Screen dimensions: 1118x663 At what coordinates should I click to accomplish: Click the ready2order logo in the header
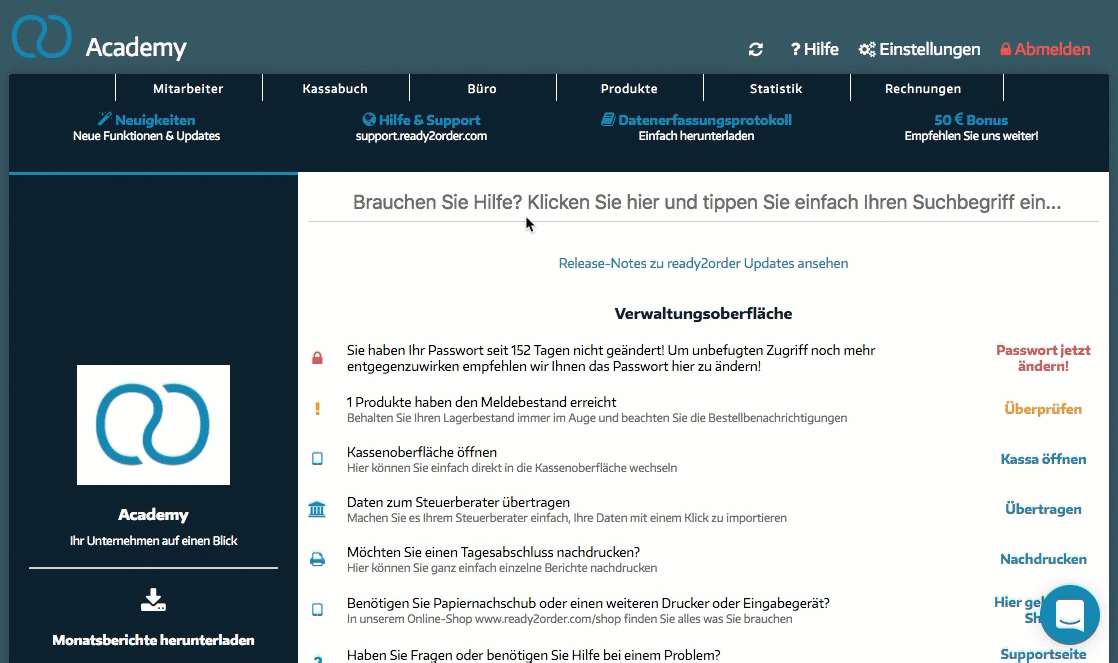pos(41,36)
